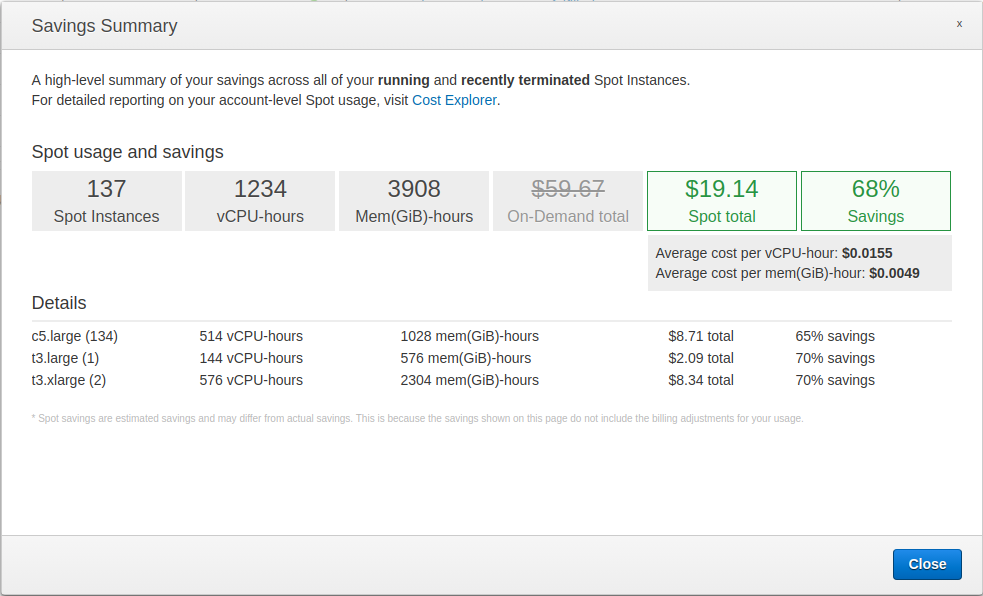
Task: Click the Spot usage and savings heading
Action: (127, 152)
